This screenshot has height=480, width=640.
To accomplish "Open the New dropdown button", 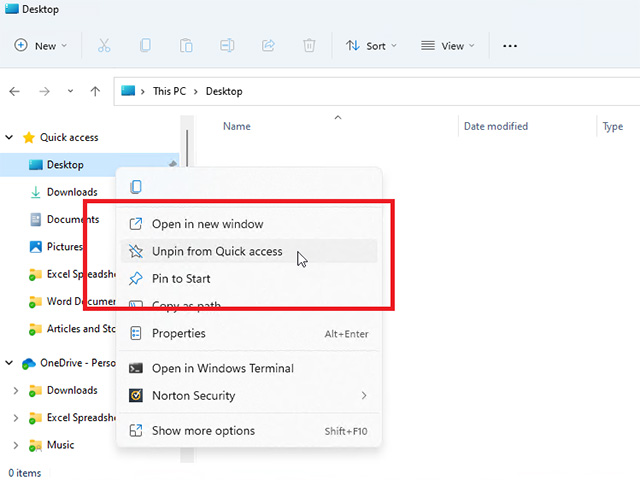I will point(40,45).
